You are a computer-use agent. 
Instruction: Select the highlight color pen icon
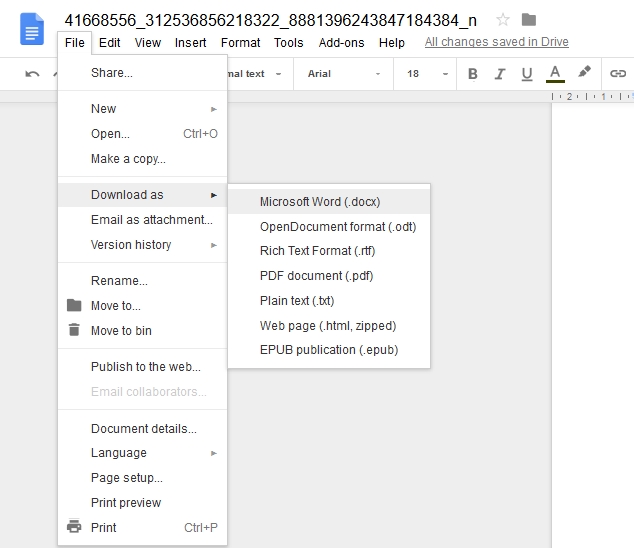(585, 73)
